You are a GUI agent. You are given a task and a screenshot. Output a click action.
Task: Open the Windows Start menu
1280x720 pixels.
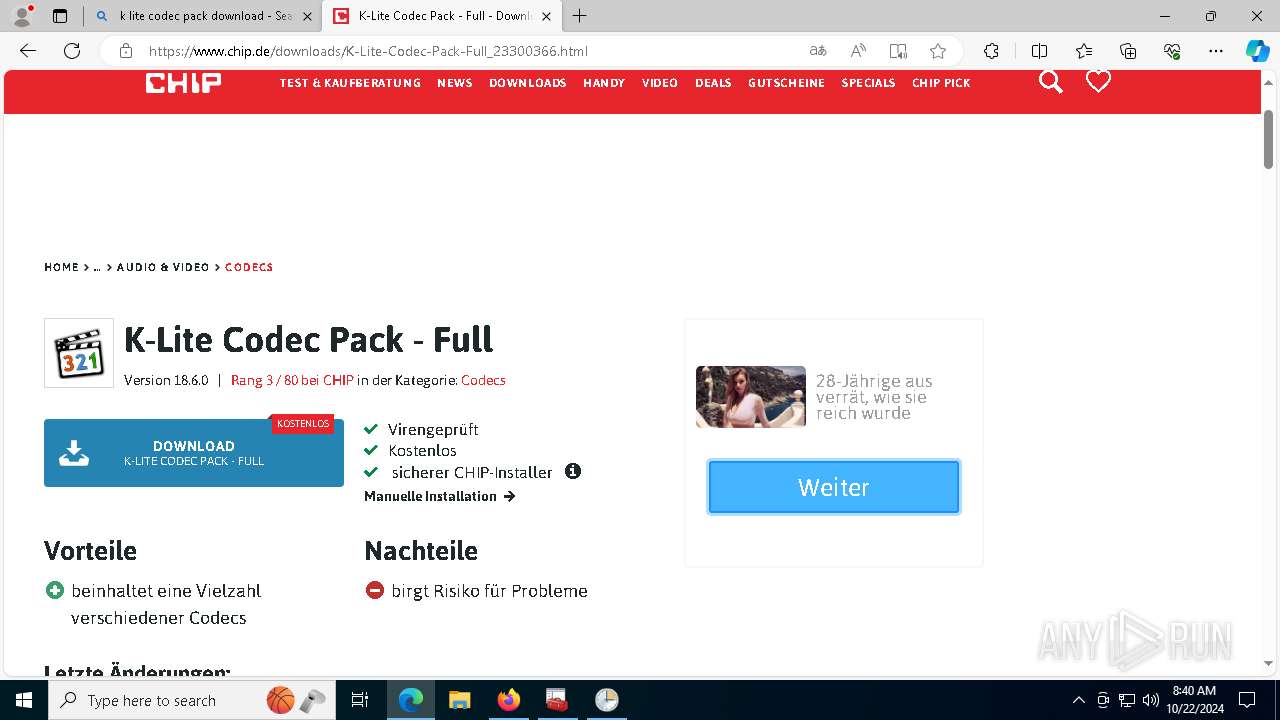coord(24,700)
